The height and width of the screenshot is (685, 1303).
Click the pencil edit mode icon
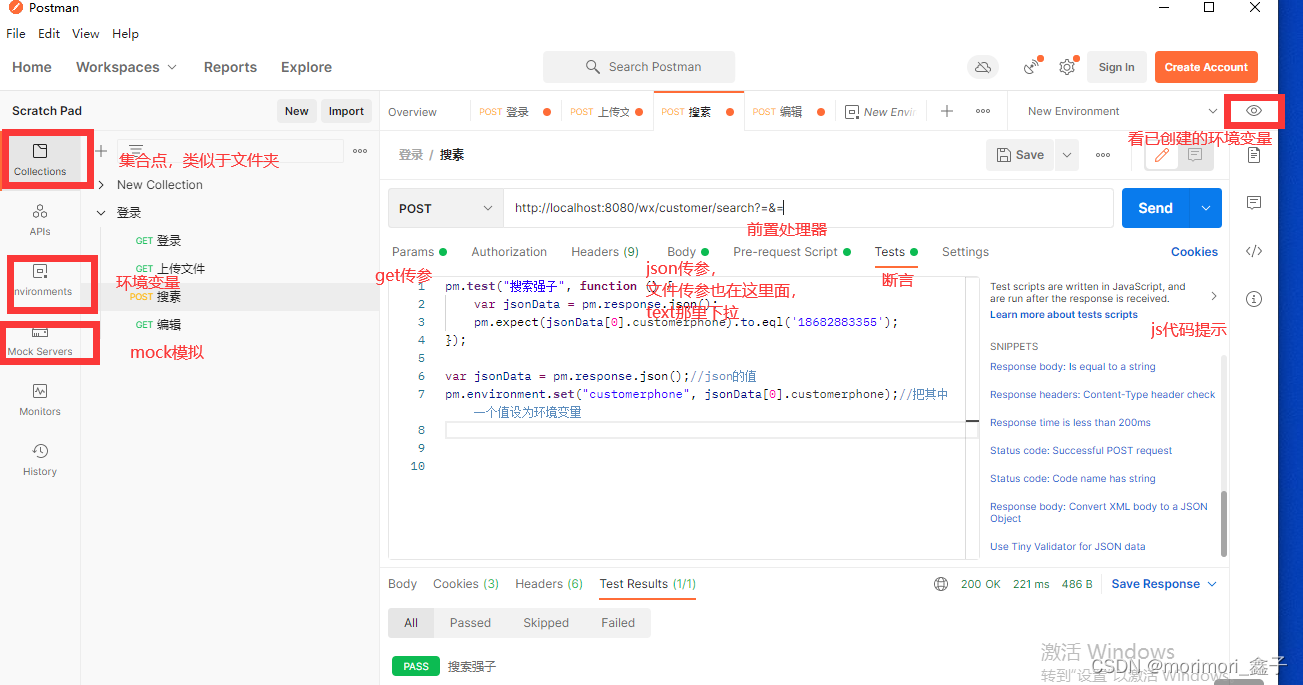point(1161,155)
